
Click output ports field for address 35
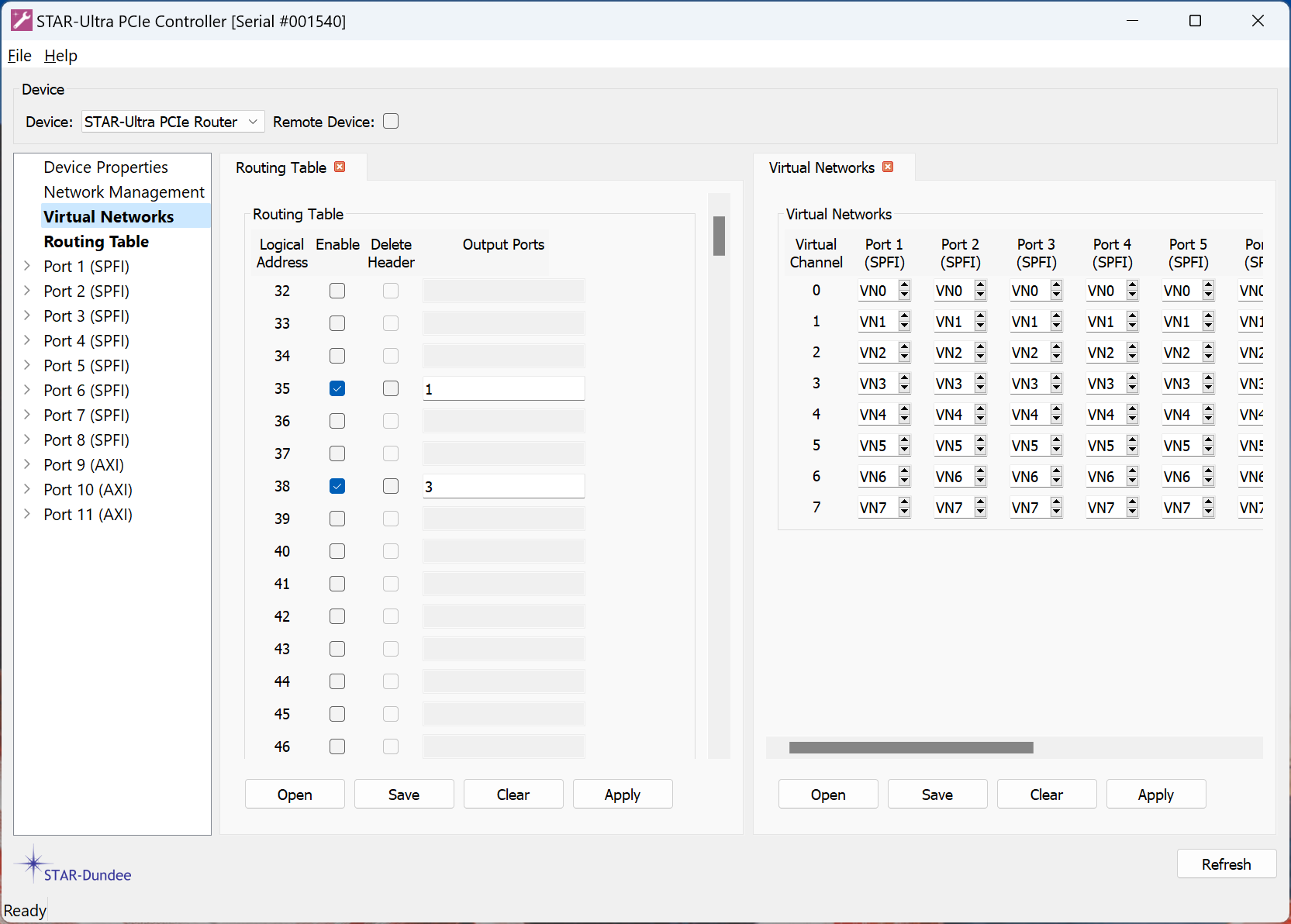tap(504, 388)
